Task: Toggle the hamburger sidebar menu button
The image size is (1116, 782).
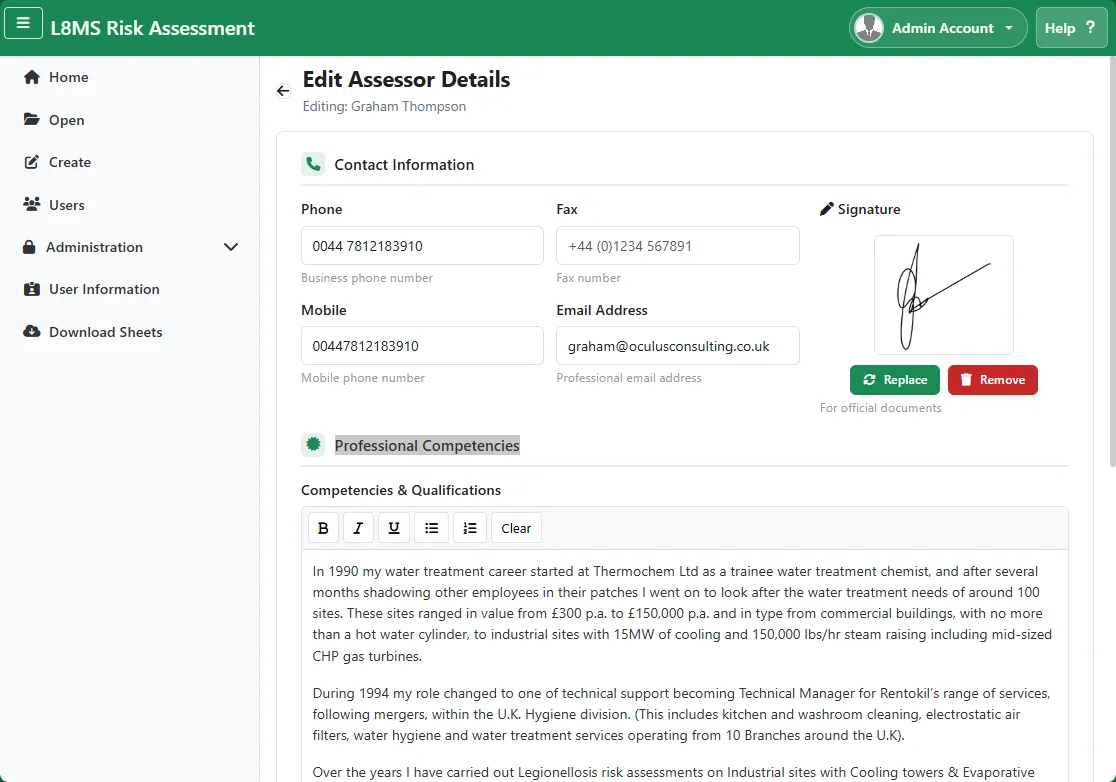Action: (x=23, y=23)
